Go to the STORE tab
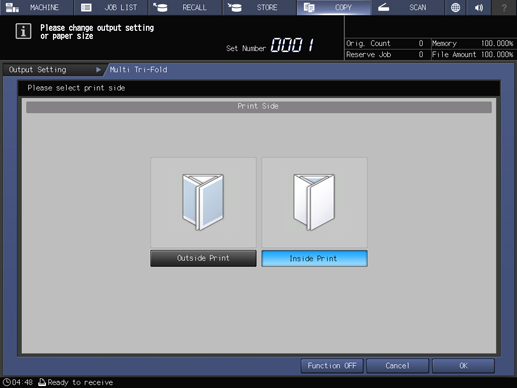This screenshot has width=517, height=388. click(x=259, y=7)
